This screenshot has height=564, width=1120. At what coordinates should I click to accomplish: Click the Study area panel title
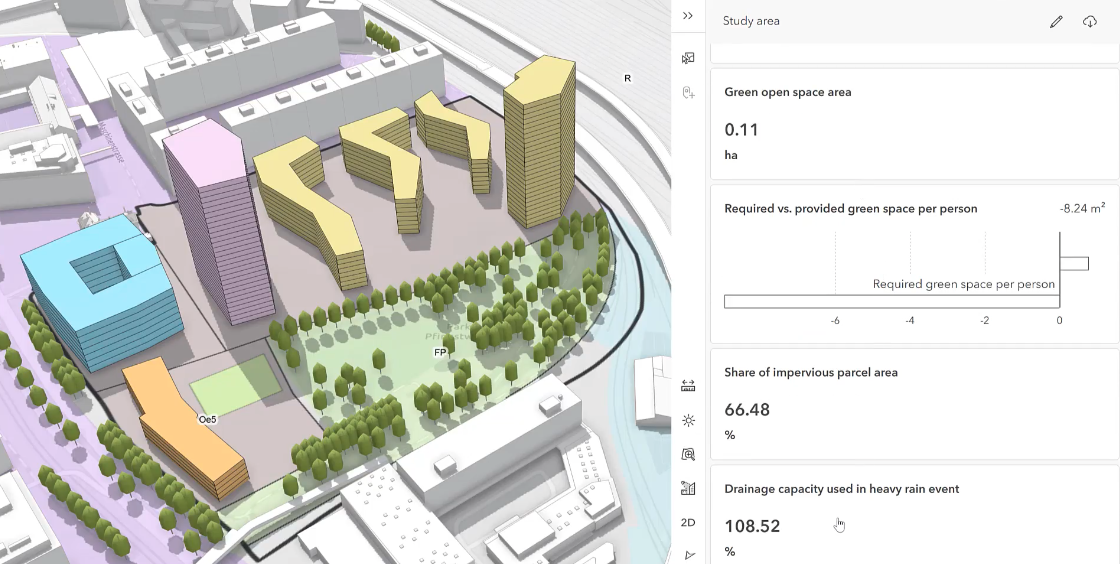point(751,21)
